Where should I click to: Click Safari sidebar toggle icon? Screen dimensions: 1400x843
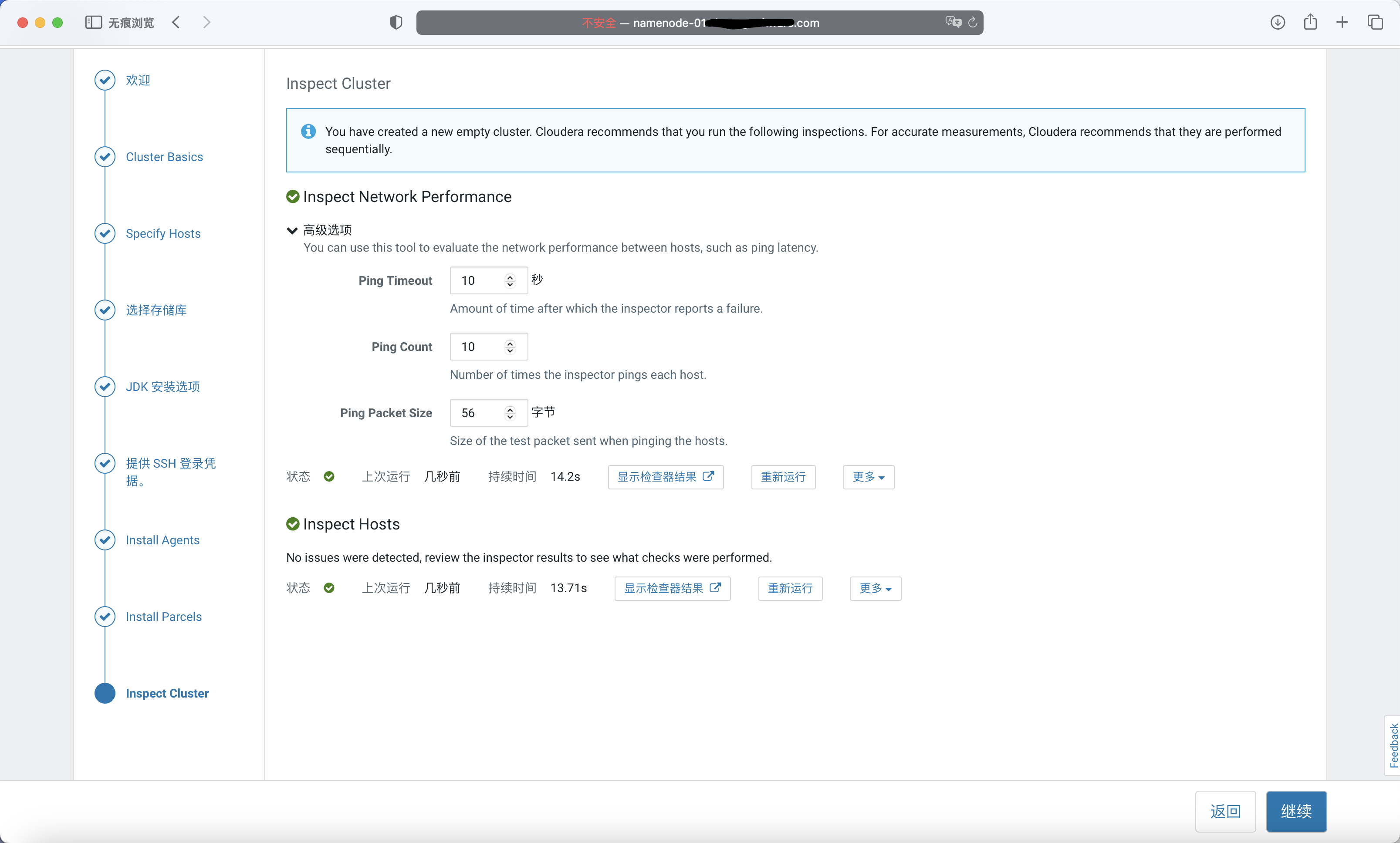(93, 22)
